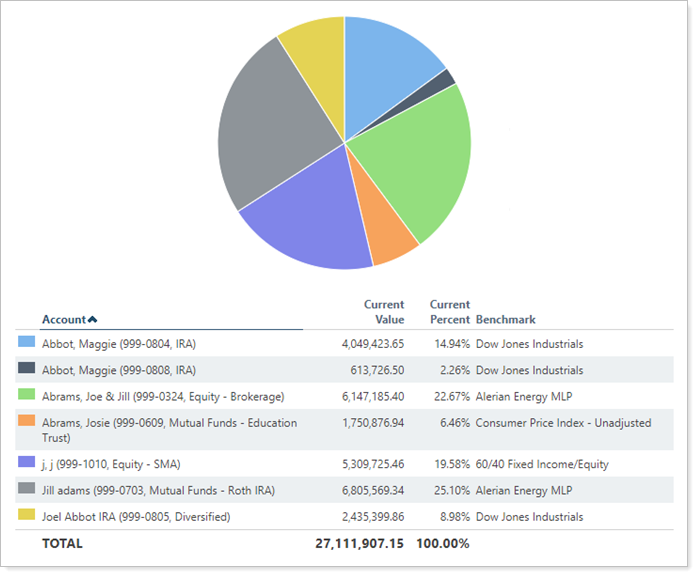This screenshot has height=576, width=697.
Task: Click the Consumer Price Index - Unadjusted benchmark
Action: tap(563, 423)
